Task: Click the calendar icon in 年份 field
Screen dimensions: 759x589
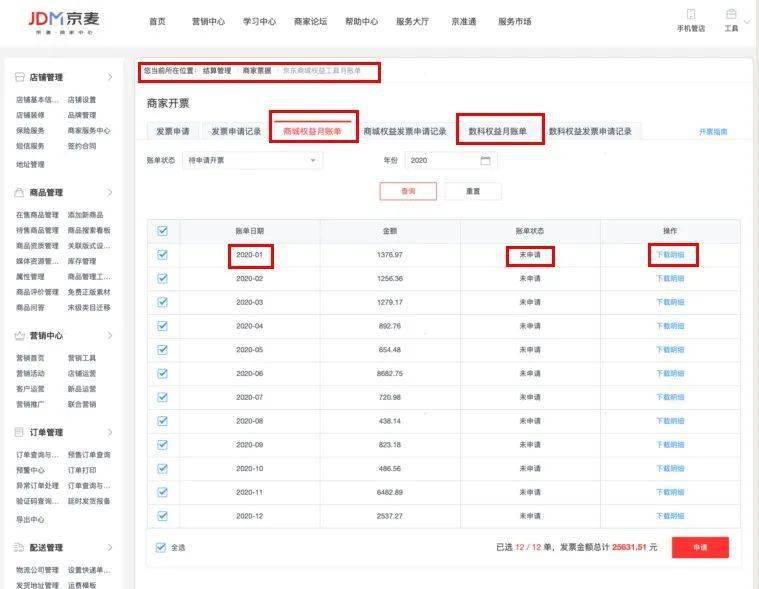Action: [x=485, y=160]
